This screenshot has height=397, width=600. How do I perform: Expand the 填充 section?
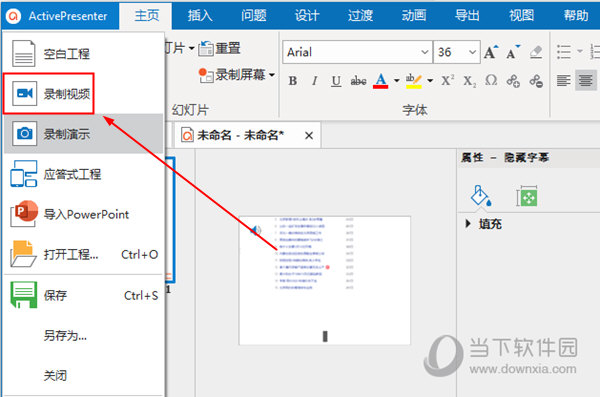click(x=468, y=224)
